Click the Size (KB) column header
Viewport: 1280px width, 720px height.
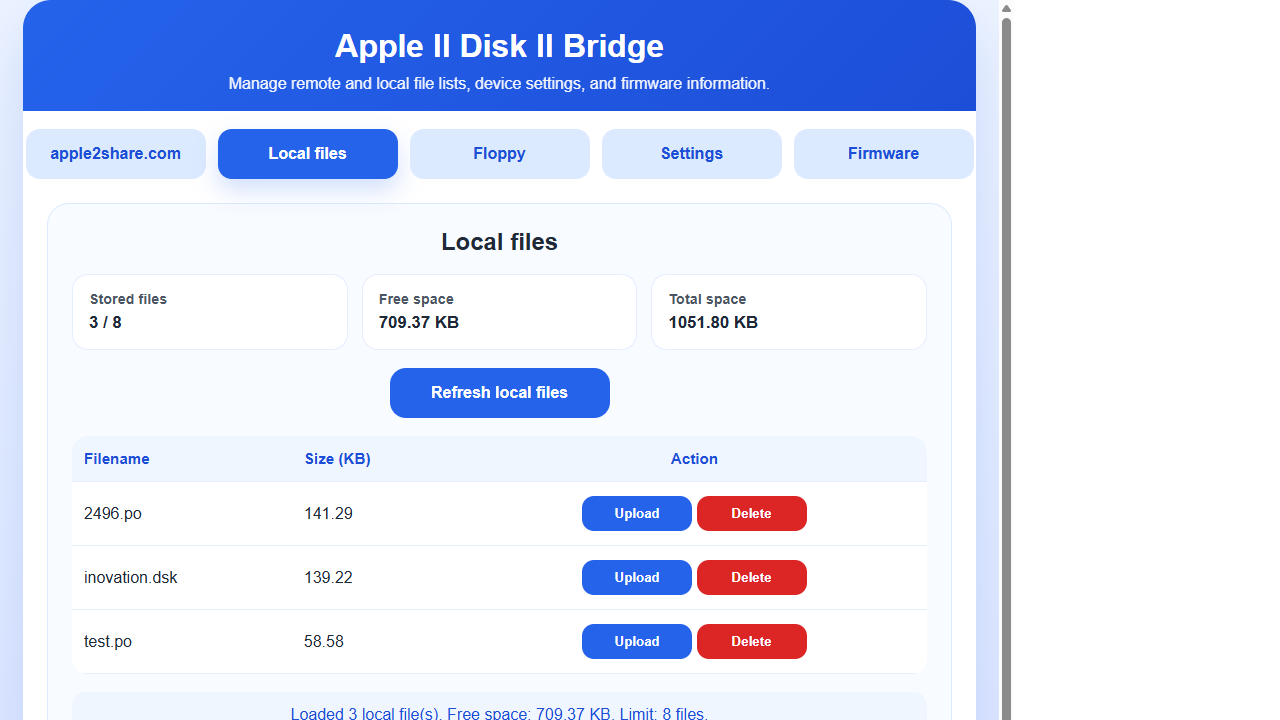tap(338, 459)
